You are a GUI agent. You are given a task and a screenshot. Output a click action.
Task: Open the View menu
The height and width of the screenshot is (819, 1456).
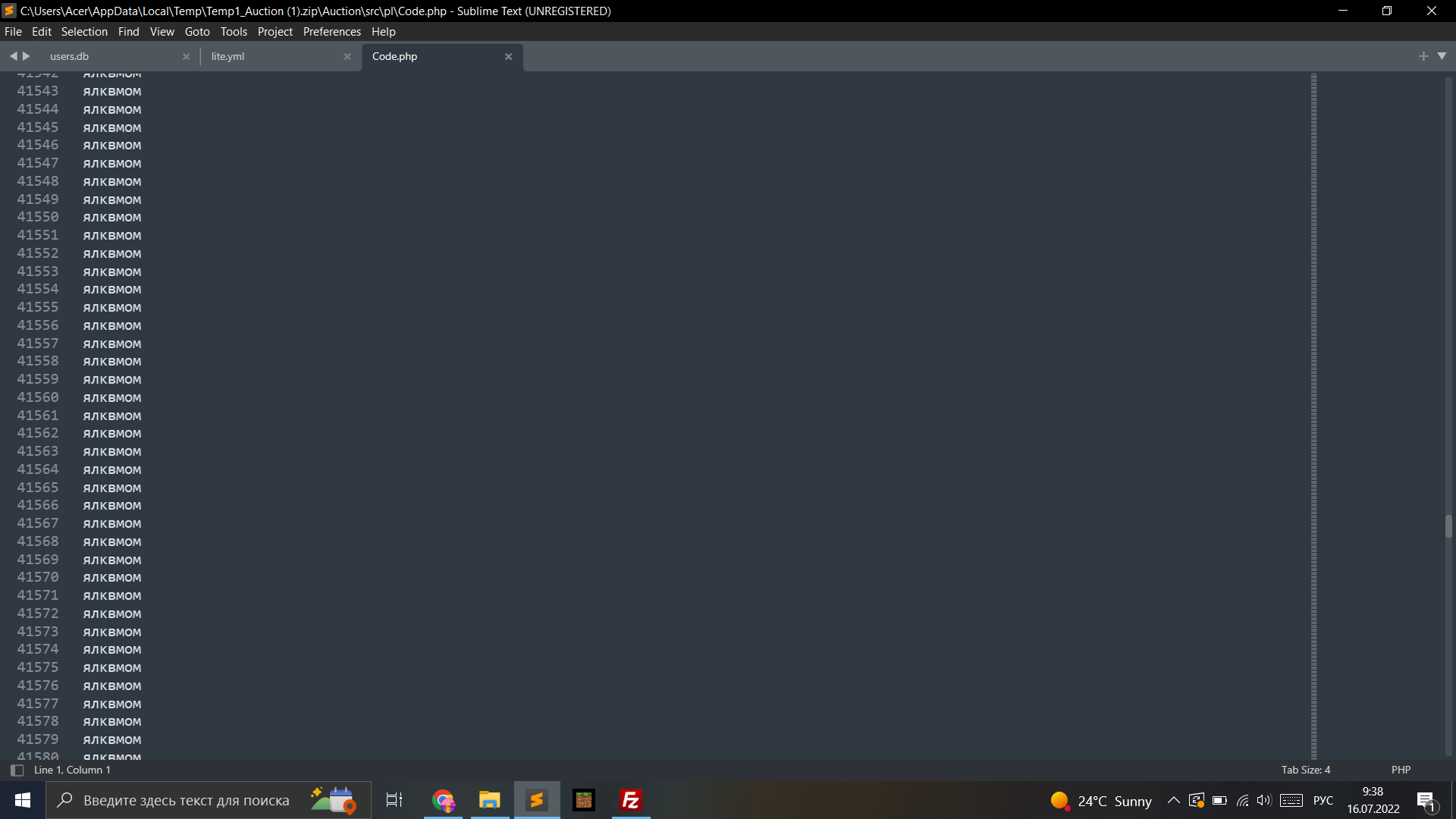click(x=162, y=32)
